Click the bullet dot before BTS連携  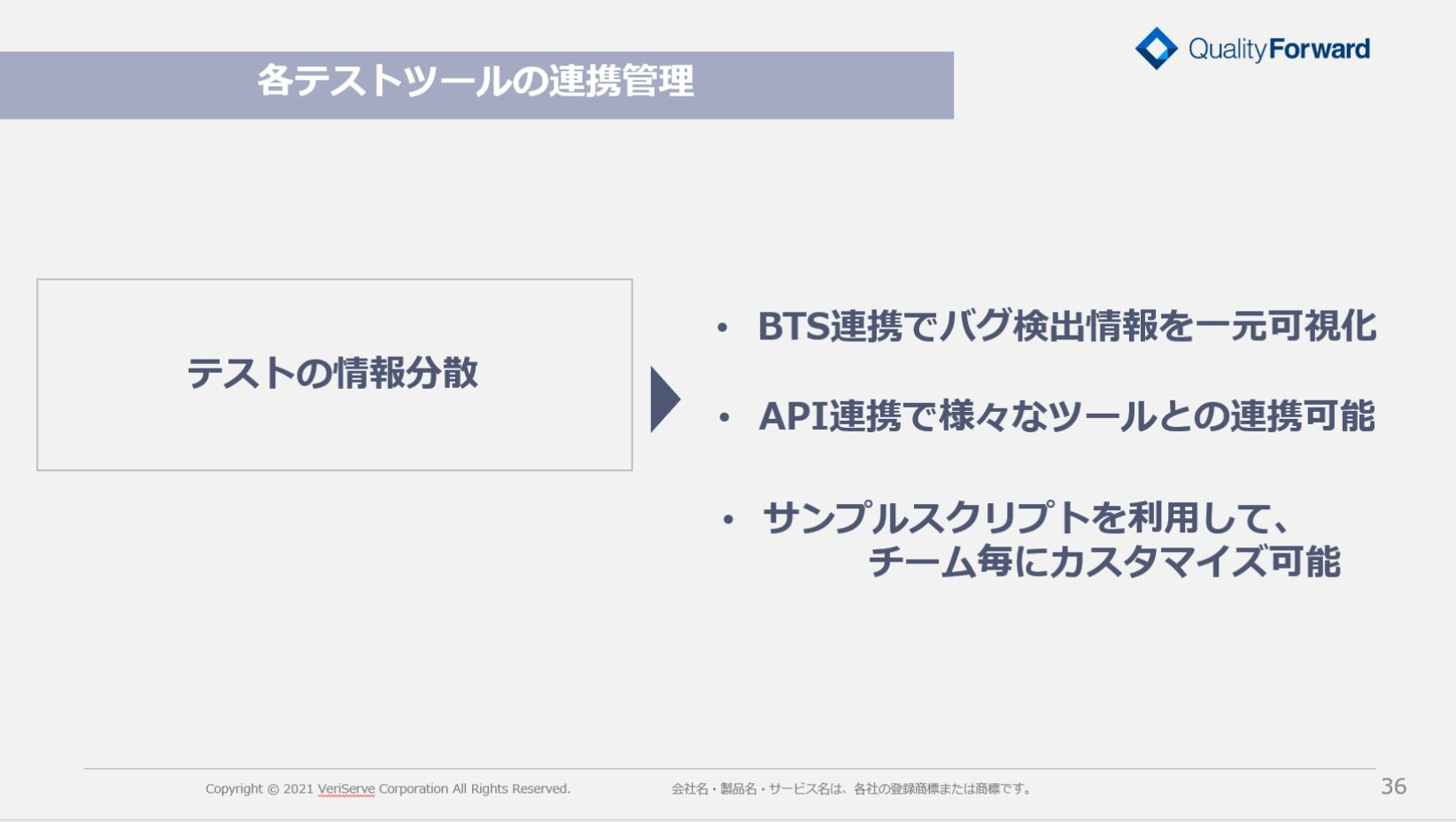coord(723,329)
